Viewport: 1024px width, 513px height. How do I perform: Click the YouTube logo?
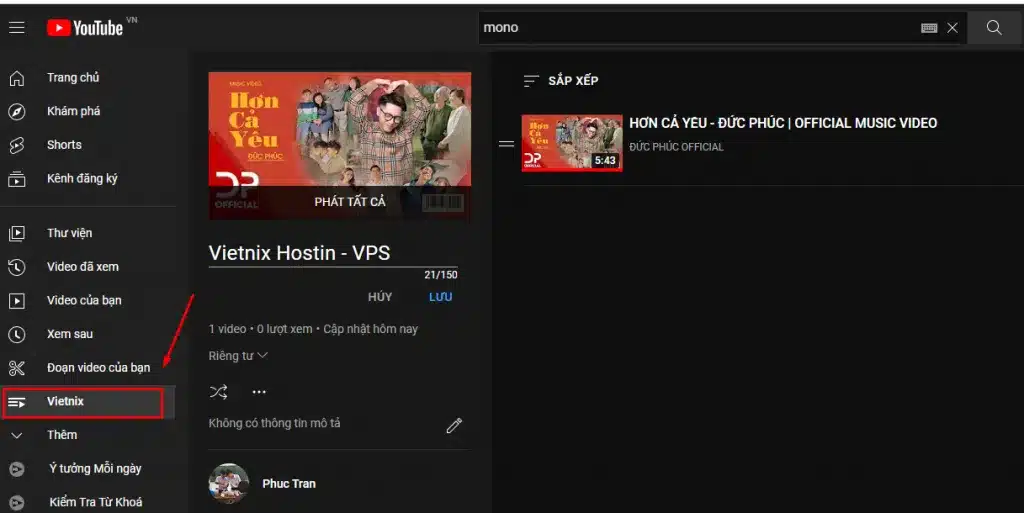(x=87, y=28)
